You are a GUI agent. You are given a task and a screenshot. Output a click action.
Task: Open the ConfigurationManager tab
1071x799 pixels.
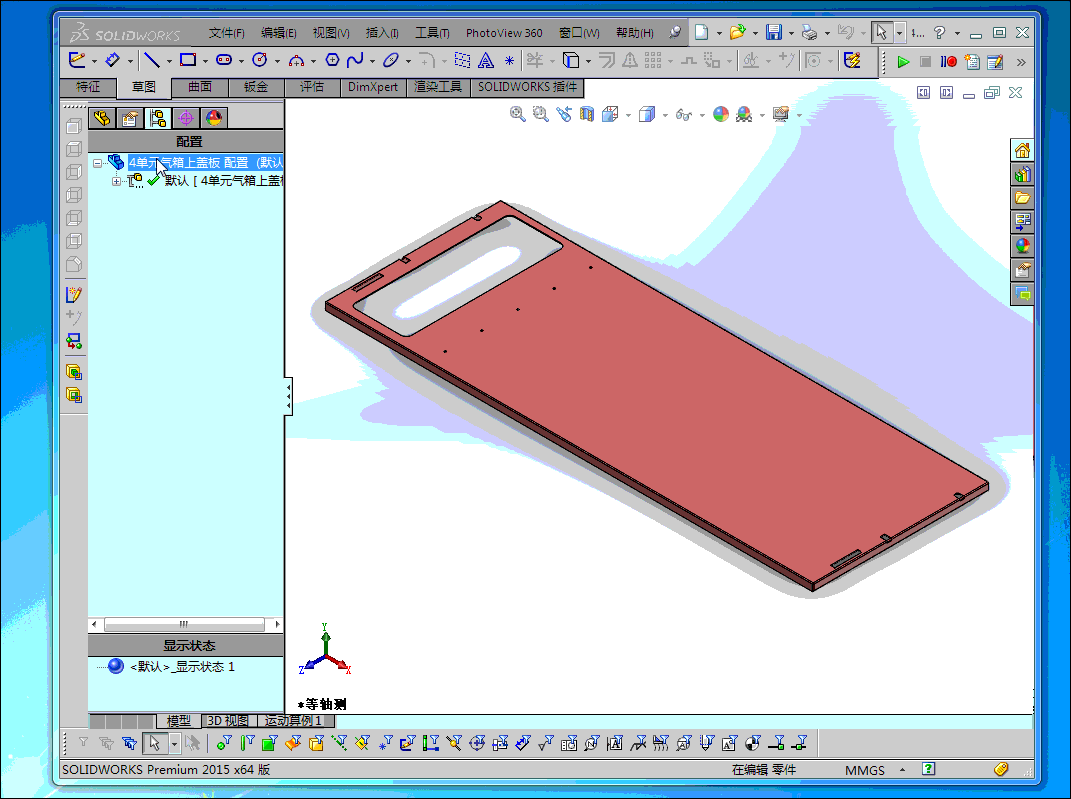coord(158,119)
